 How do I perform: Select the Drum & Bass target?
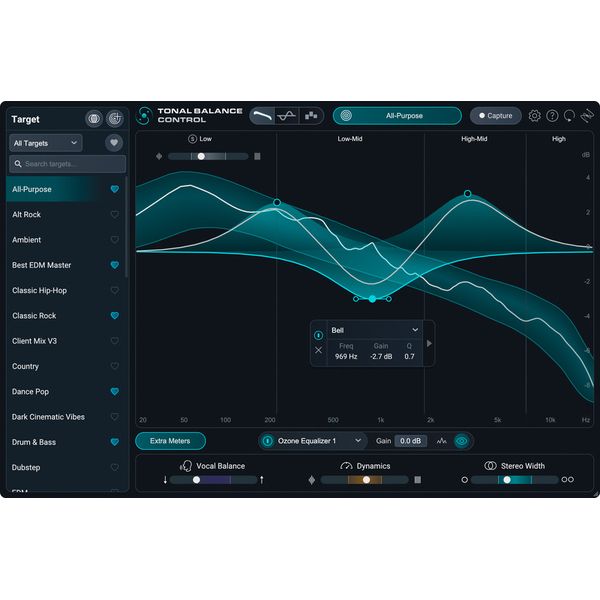(x=65, y=442)
